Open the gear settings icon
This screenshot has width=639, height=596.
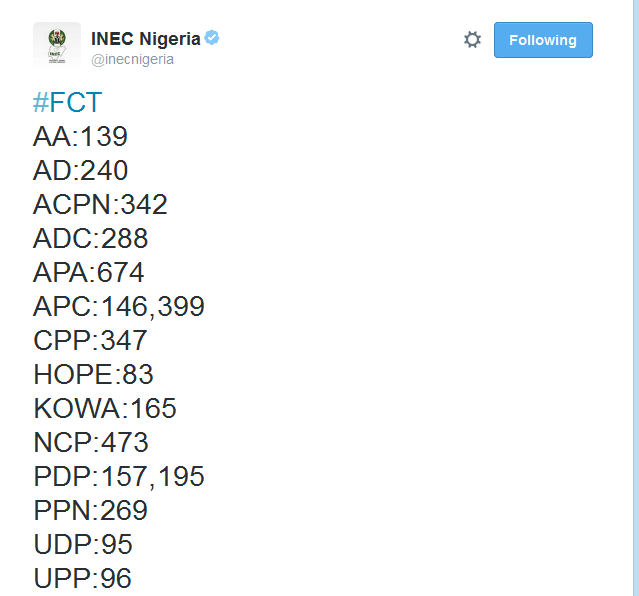[x=472, y=40]
